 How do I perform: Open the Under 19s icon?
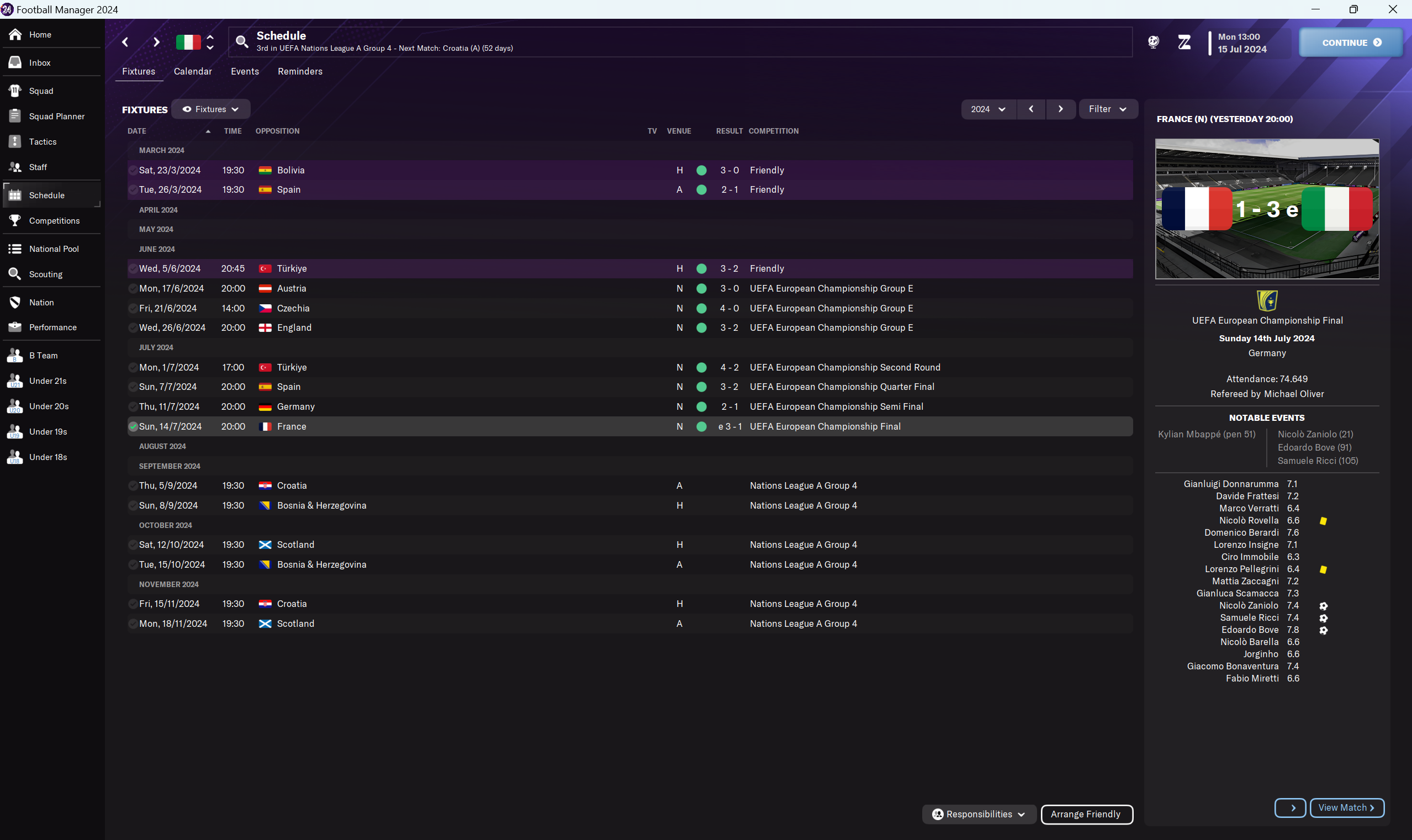(15, 432)
